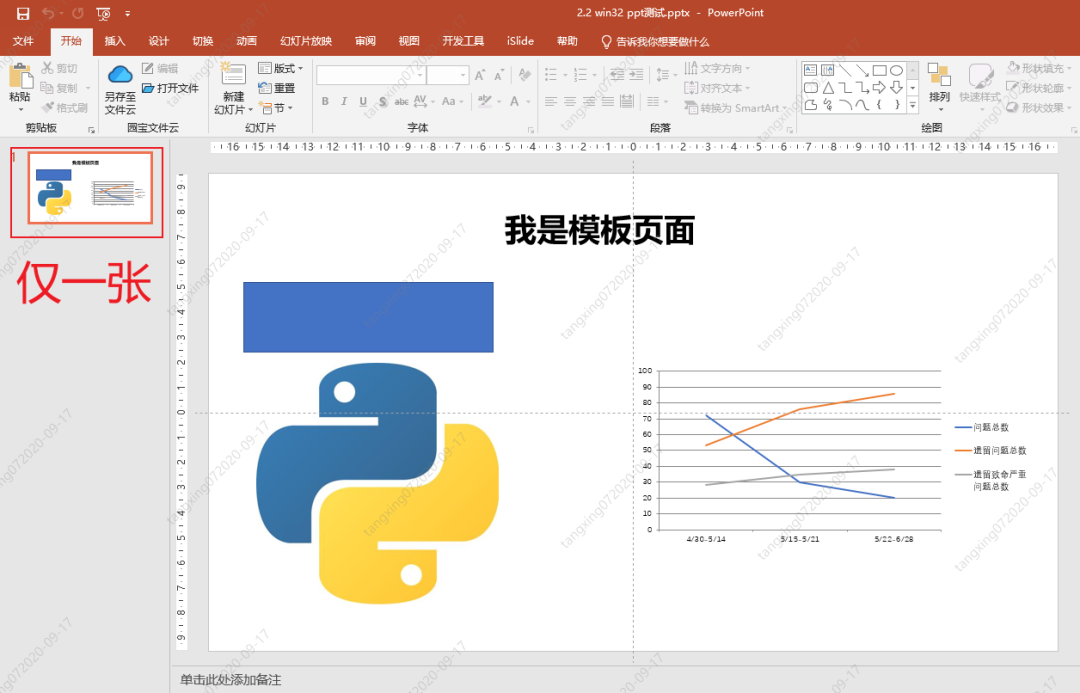The height and width of the screenshot is (693, 1080).
Task: Open the 版式 (Layout) dropdown
Action: (281, 68)
